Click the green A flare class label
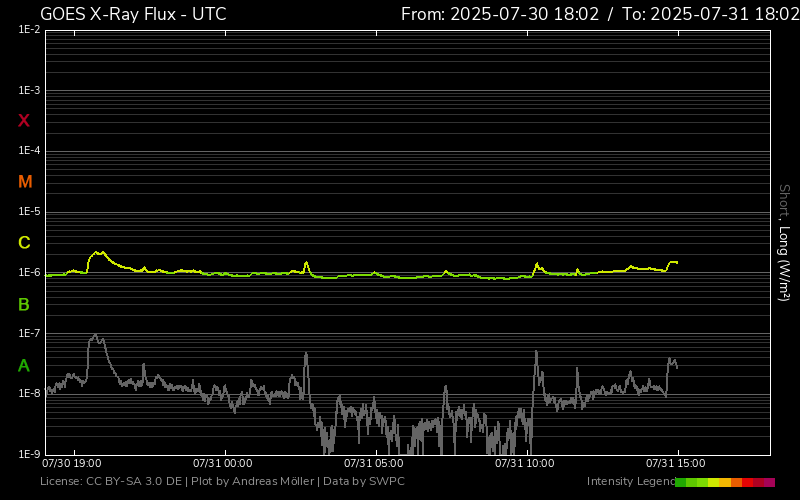800x500 pixels. (x=24, y=366)
